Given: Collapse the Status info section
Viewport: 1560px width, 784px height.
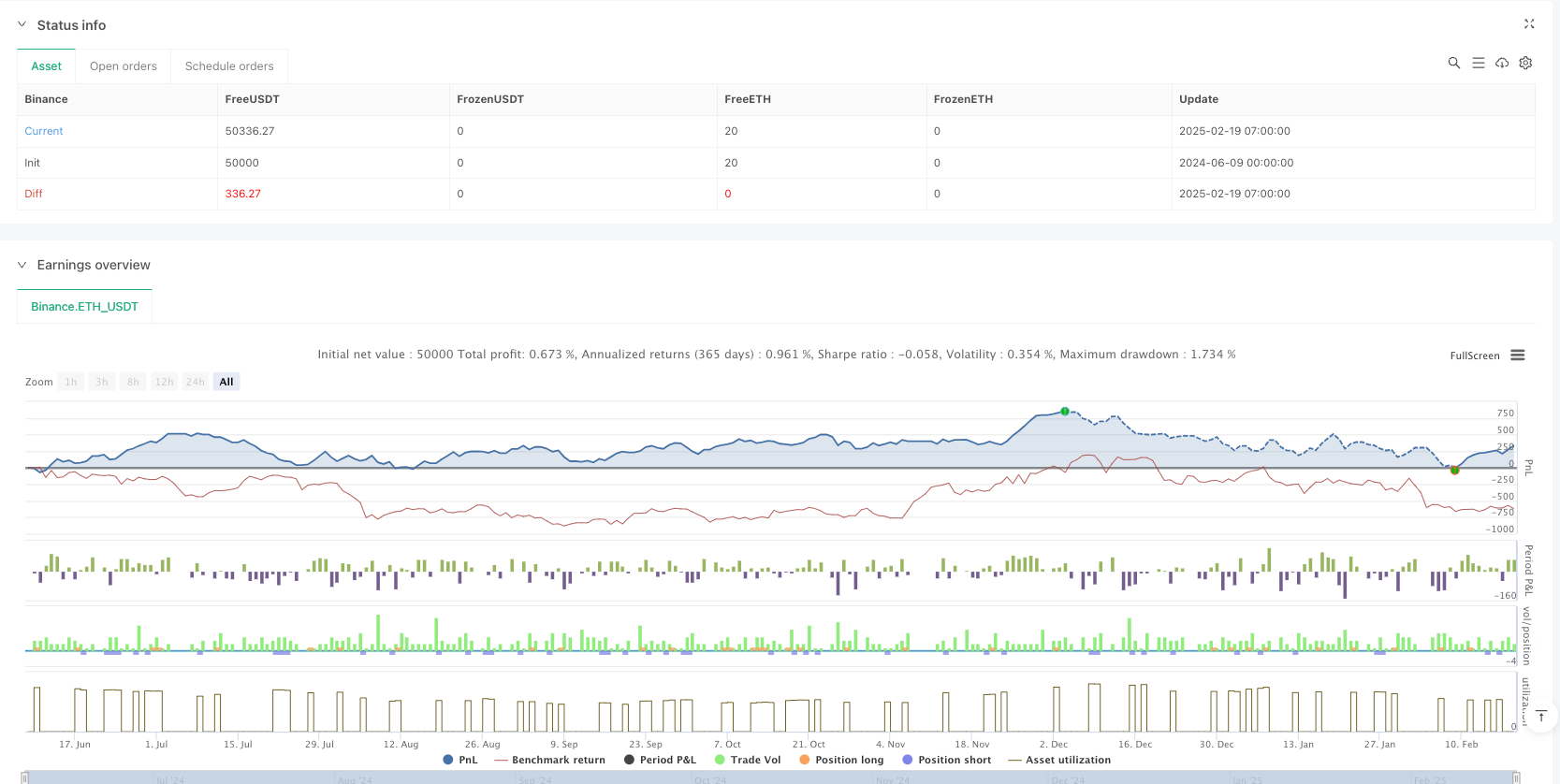Looking at the screenshot, I should (22, 25).
